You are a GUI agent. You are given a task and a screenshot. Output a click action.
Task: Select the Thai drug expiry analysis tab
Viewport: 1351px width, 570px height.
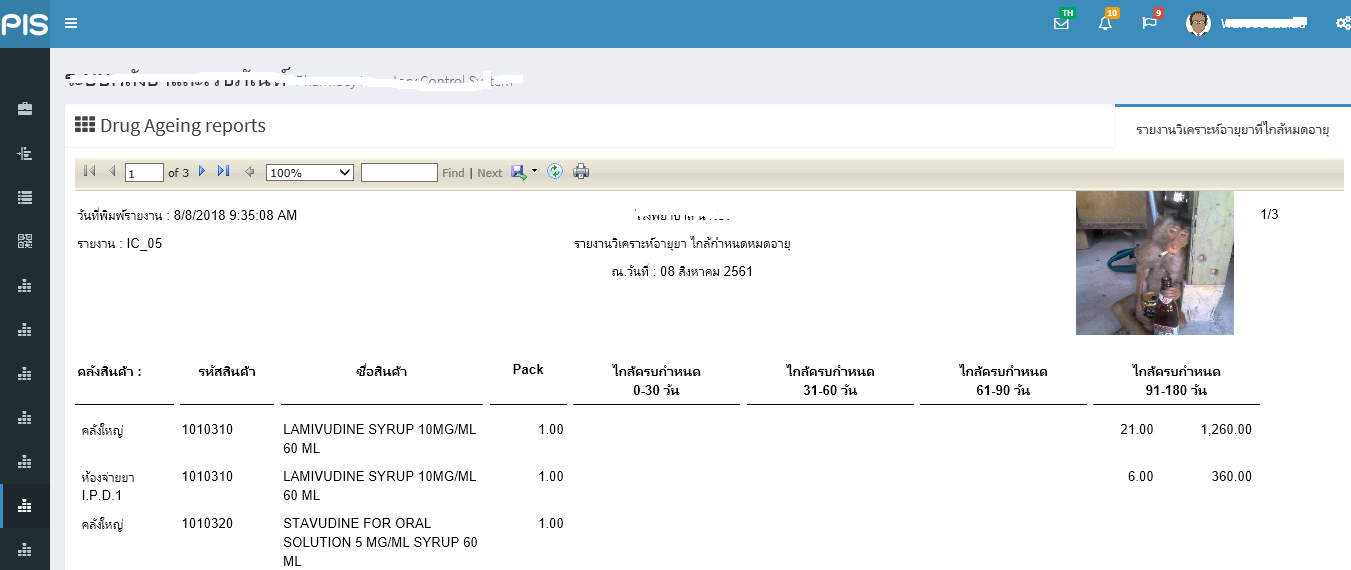pyautogui.click(x=1232, y=130)
